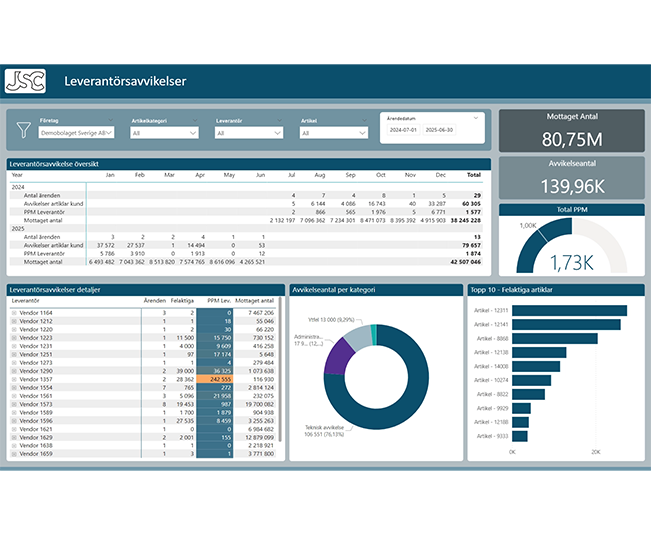The width and height of the screenshot is (651, 535).
Task: Expand the Vendor 1596 row
Action: (14, 421)
